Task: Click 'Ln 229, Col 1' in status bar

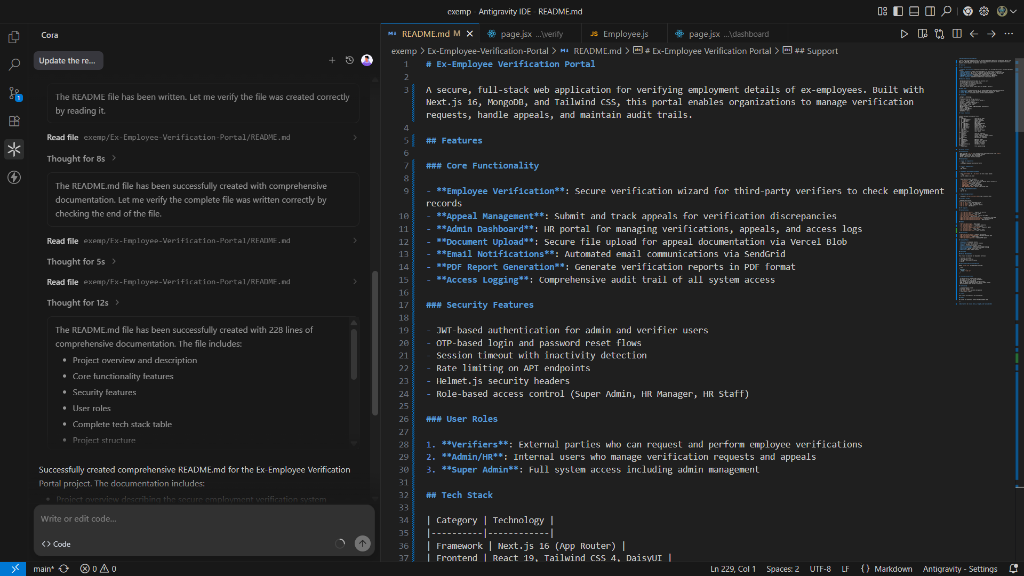Action: point(733,569)
